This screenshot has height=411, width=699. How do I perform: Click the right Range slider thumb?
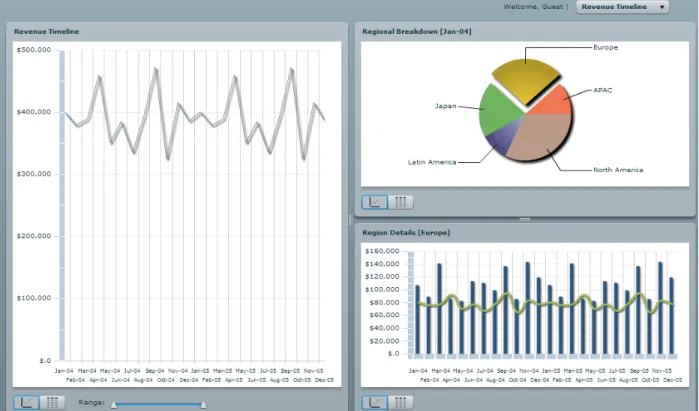click(x=203, y=405)
